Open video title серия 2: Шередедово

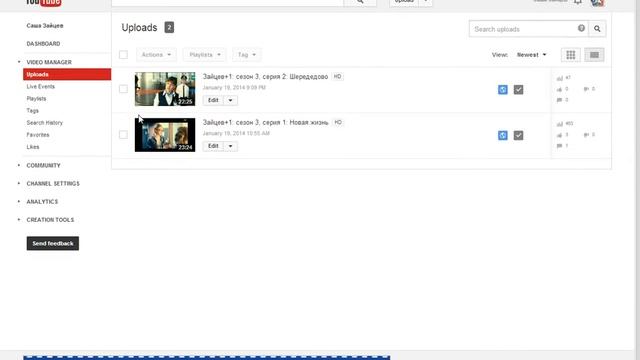point(265,77)
